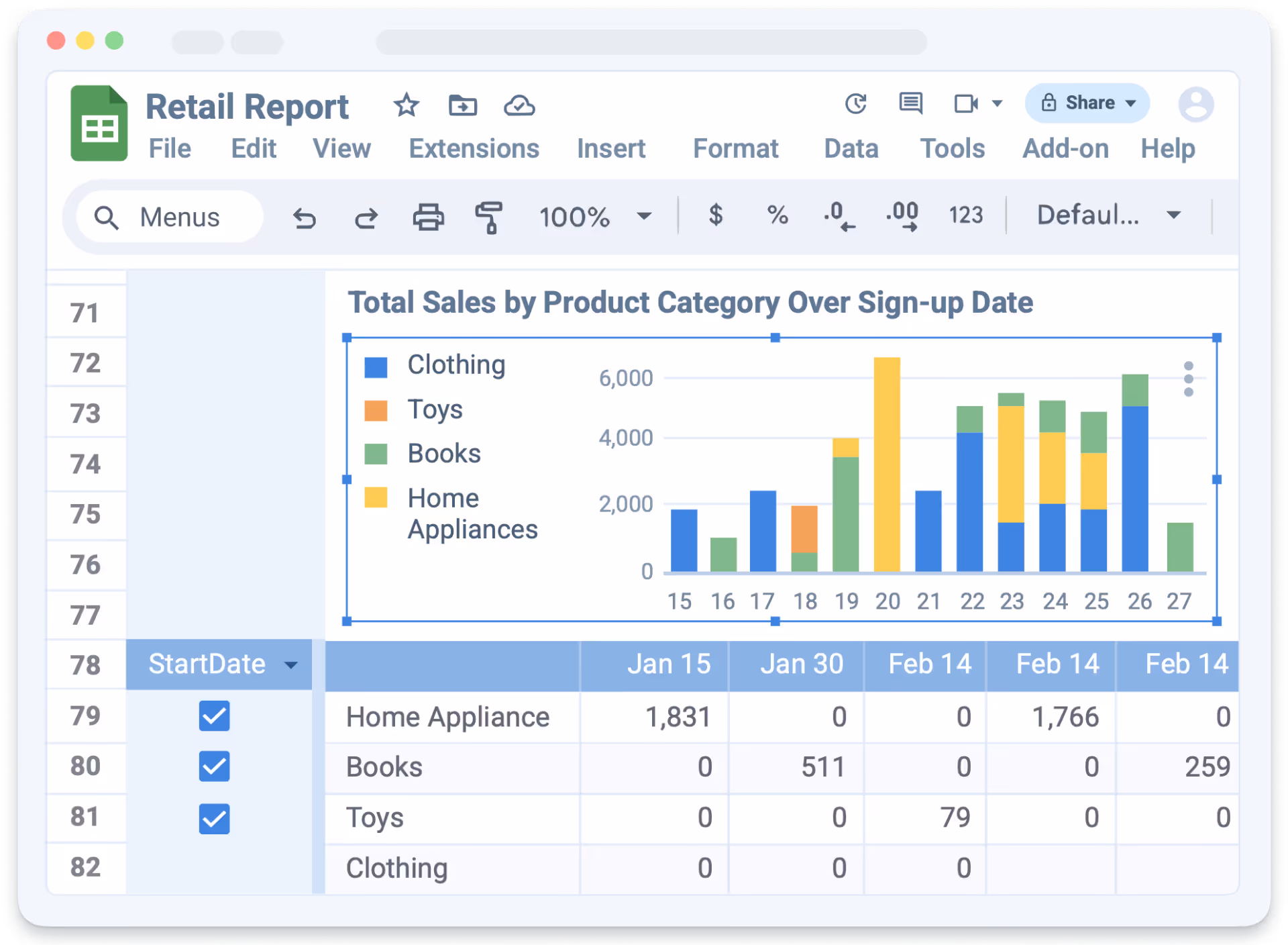Open the Extensions menu
Viewport: 1288px width, 945px height.
click(474, 148)
